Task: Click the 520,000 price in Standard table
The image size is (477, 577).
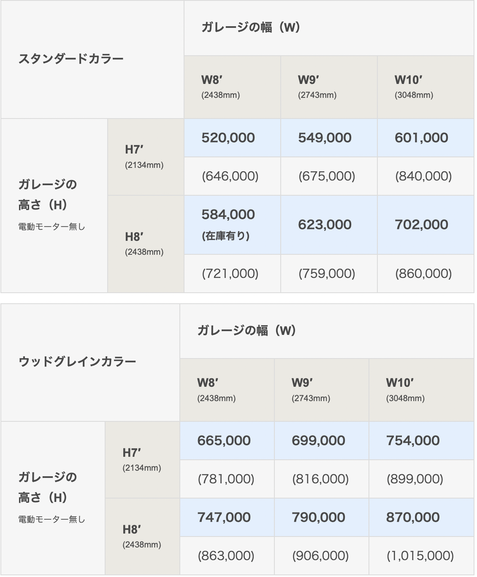Action: pos(228,138)
